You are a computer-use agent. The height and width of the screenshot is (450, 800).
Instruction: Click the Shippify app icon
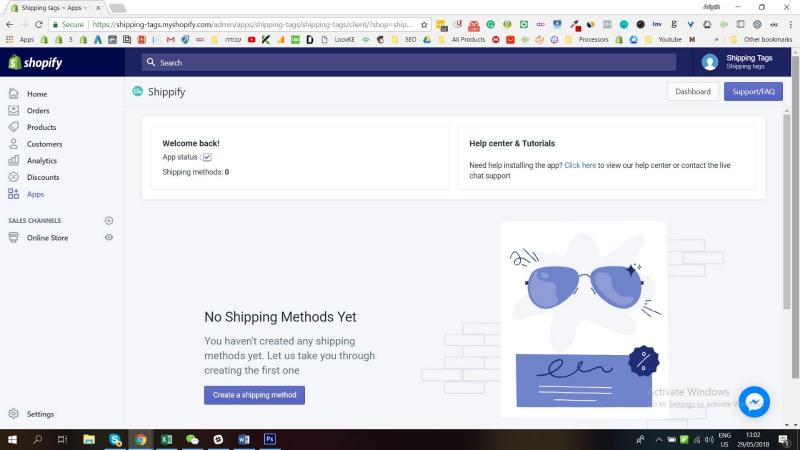137,91
